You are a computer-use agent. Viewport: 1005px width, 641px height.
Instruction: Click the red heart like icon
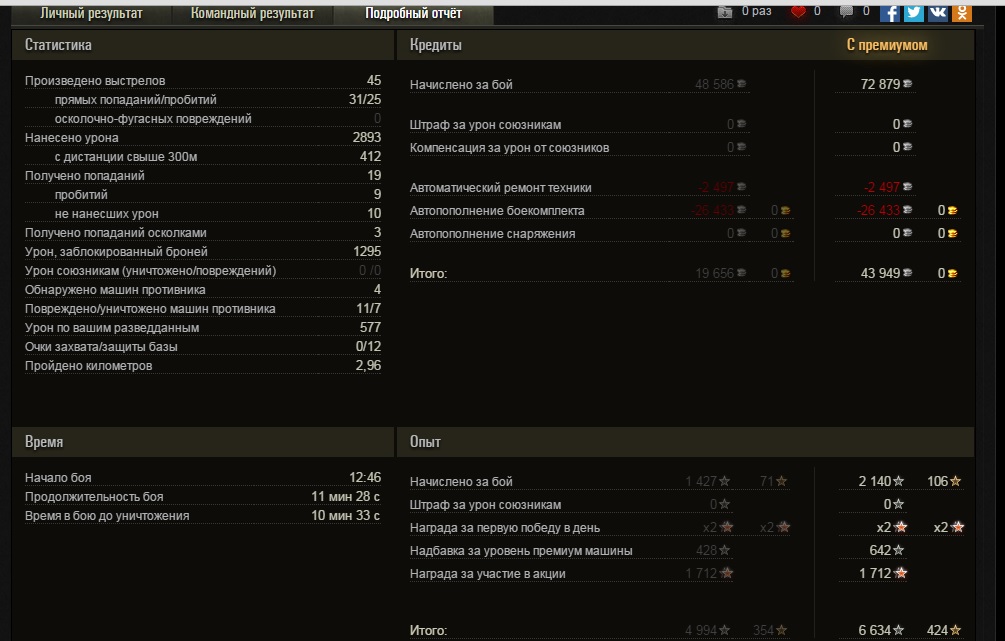pyautogui.click(x=798, y=12)
